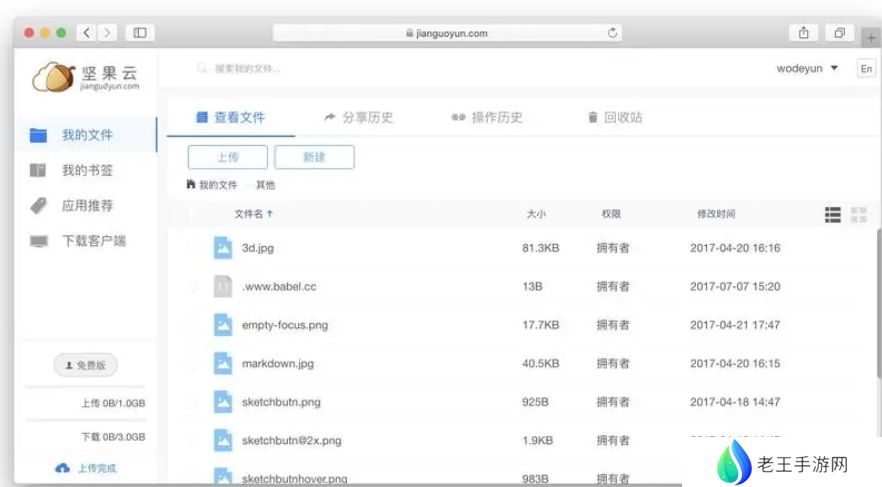Image resolution: width=882 pixels, height=487 pixels.
Task: Click the home icon in breadcrumb
Action: pos(191,185)
